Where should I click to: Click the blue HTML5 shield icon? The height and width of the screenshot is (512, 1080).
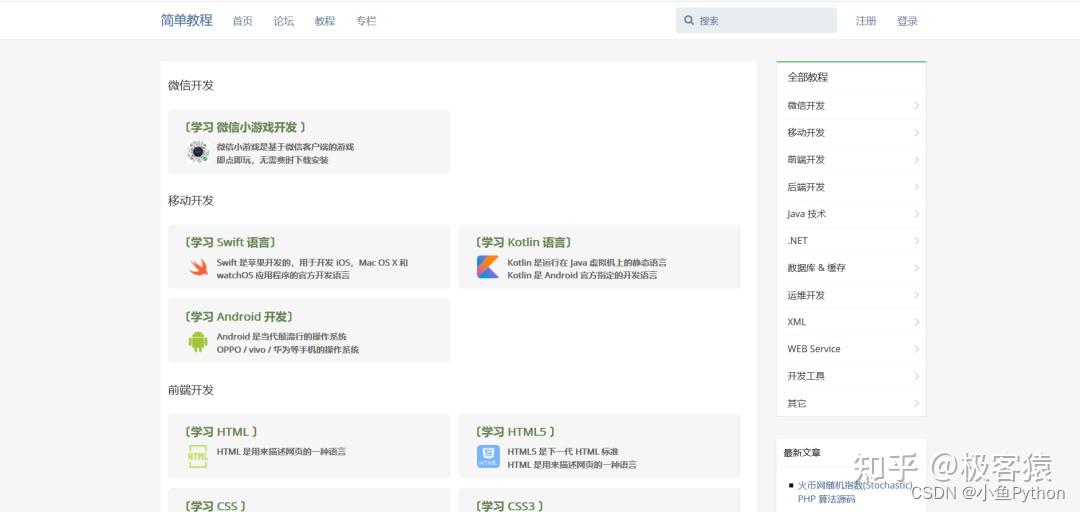pyautogui.click(x=488, y=456)
